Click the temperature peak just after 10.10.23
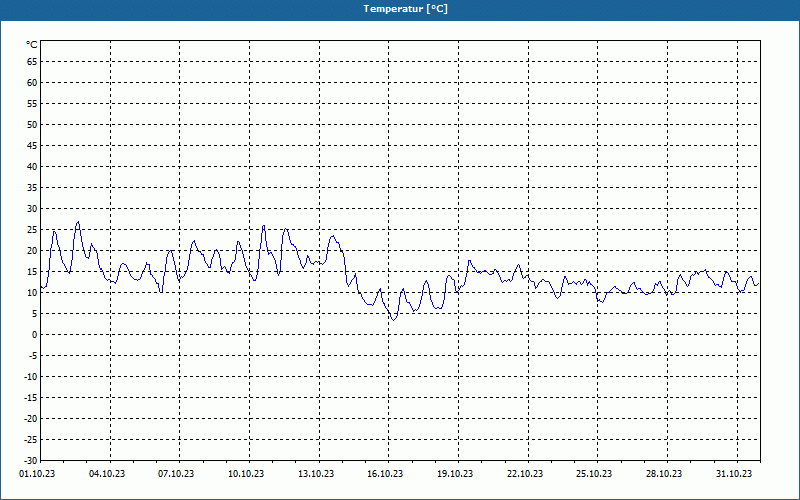800x500 pixels. 263,226
